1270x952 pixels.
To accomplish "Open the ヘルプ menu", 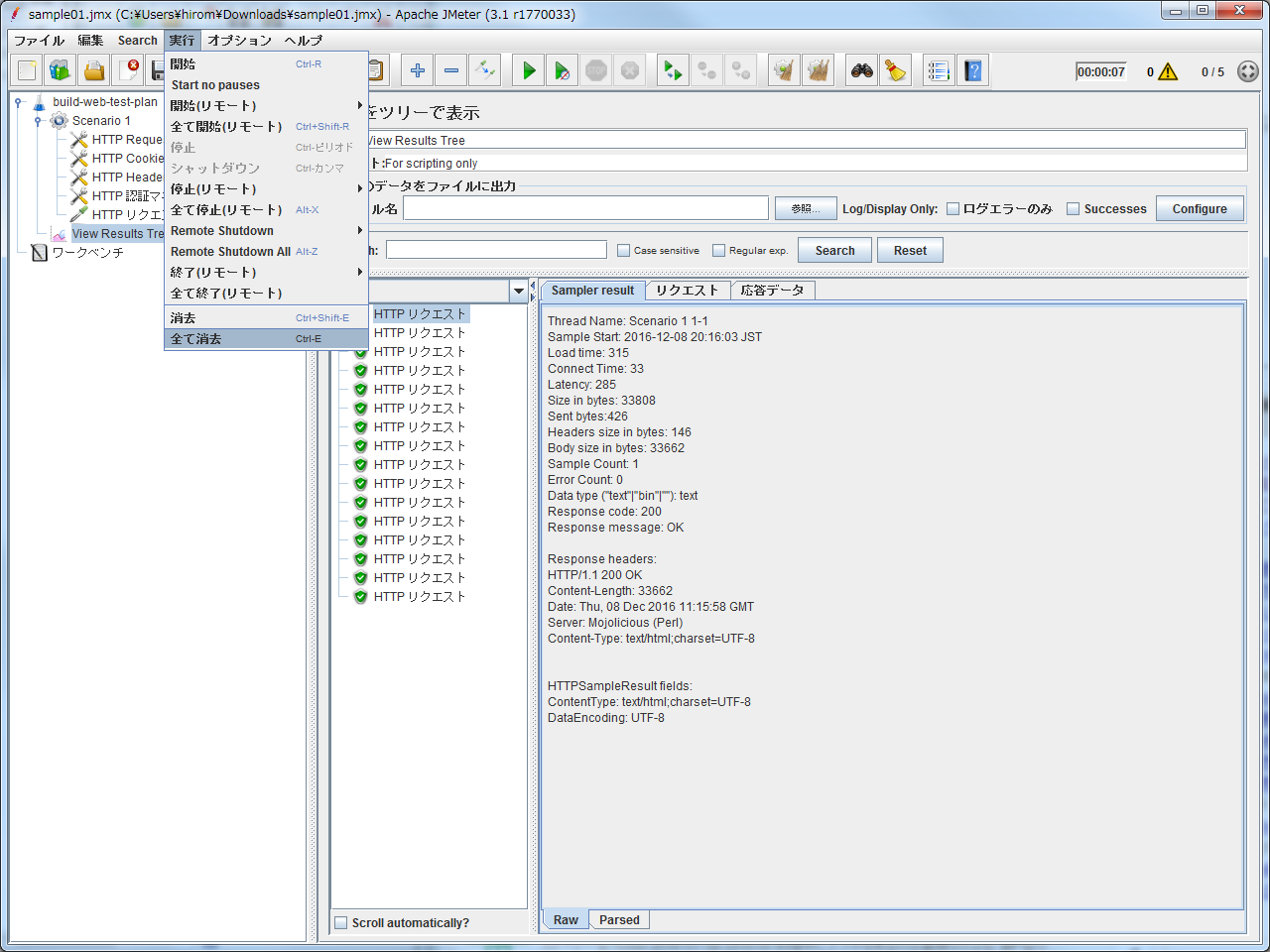I will pos(304,41).
